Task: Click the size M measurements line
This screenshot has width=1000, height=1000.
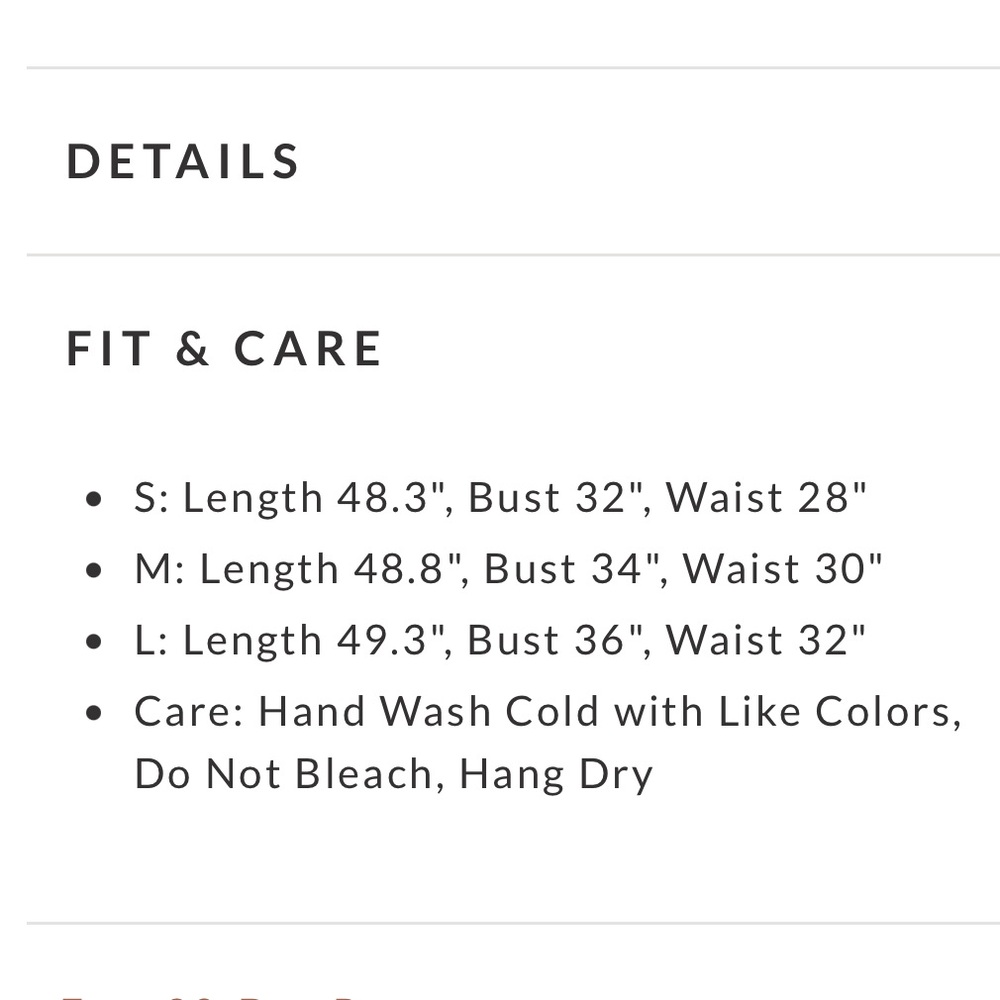Action: pyautogui.click(x=508, y=569)
